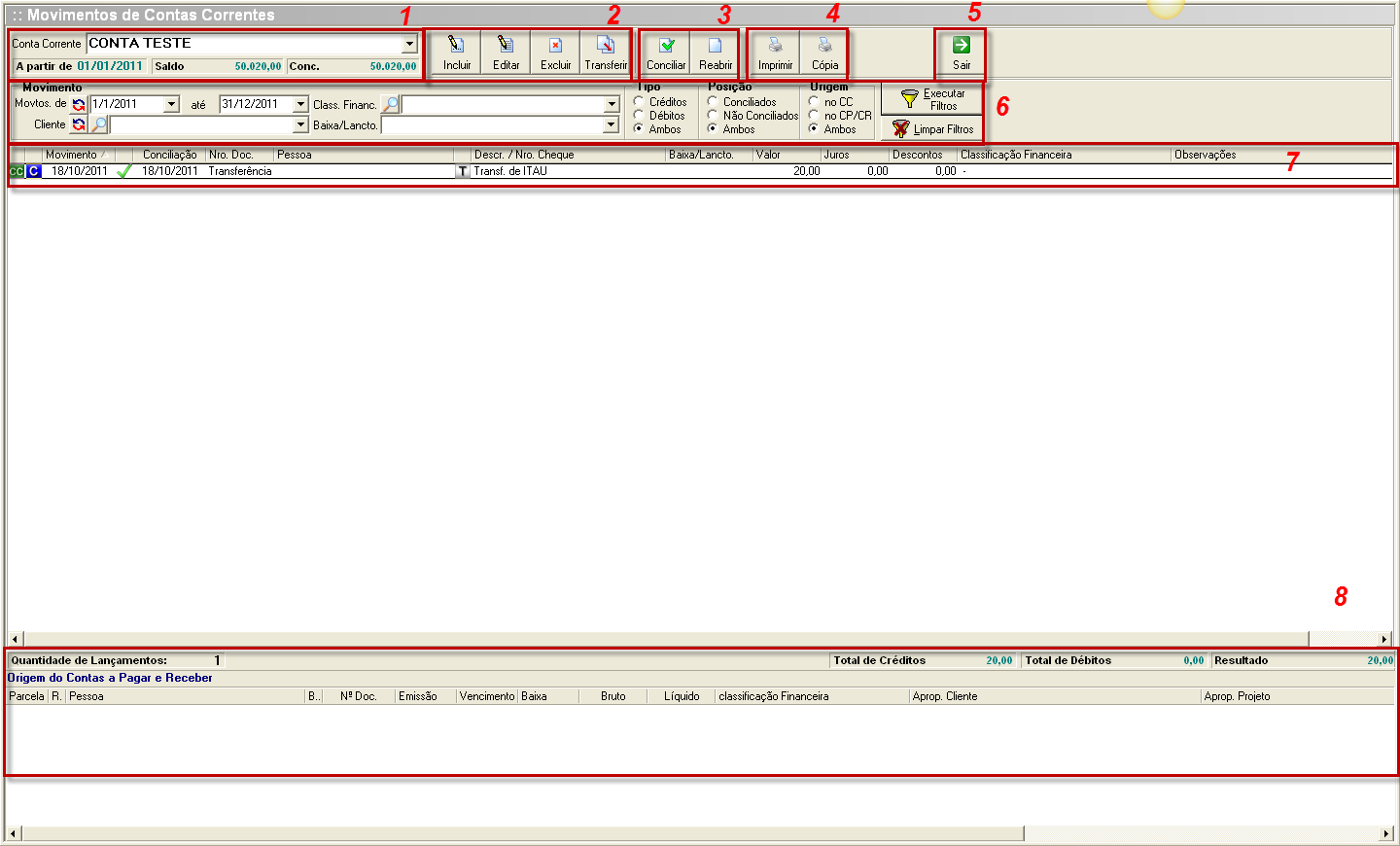
Task: Expand the Cliente combo box
Action: 300,124
